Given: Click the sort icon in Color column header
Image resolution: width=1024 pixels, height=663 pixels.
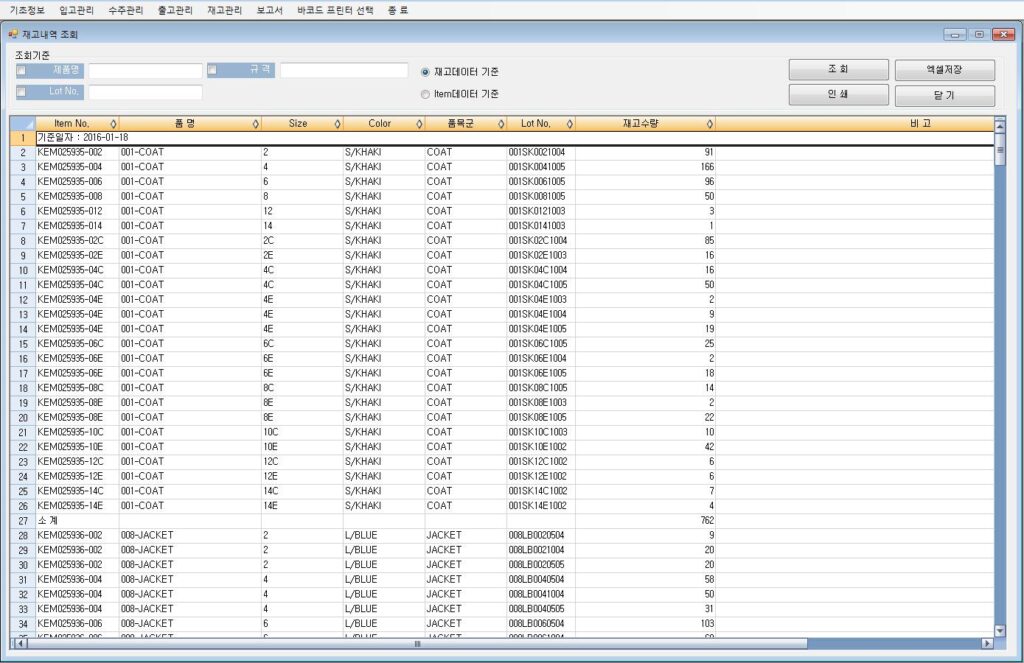Looking at the screenshot, I should 419,124.
